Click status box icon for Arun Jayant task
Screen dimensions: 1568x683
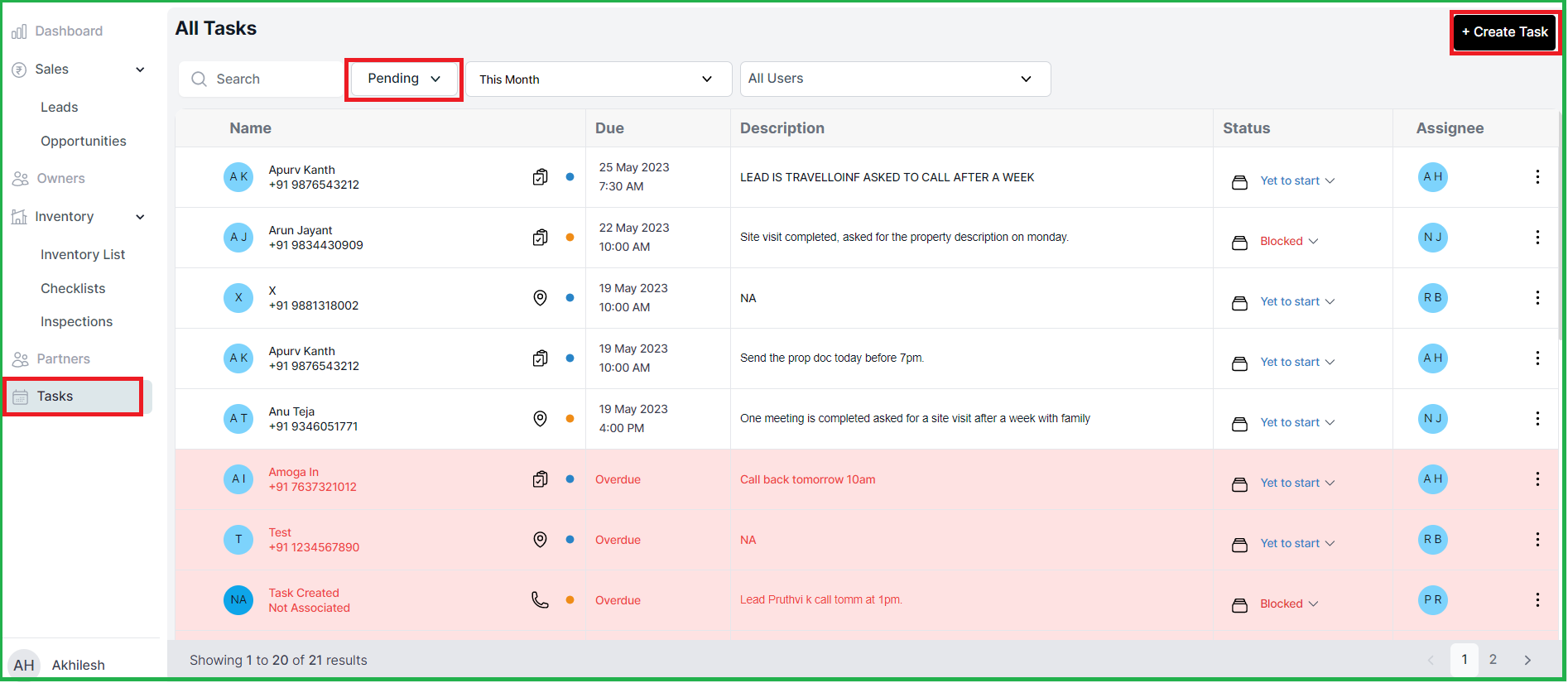coord(1239,243)
